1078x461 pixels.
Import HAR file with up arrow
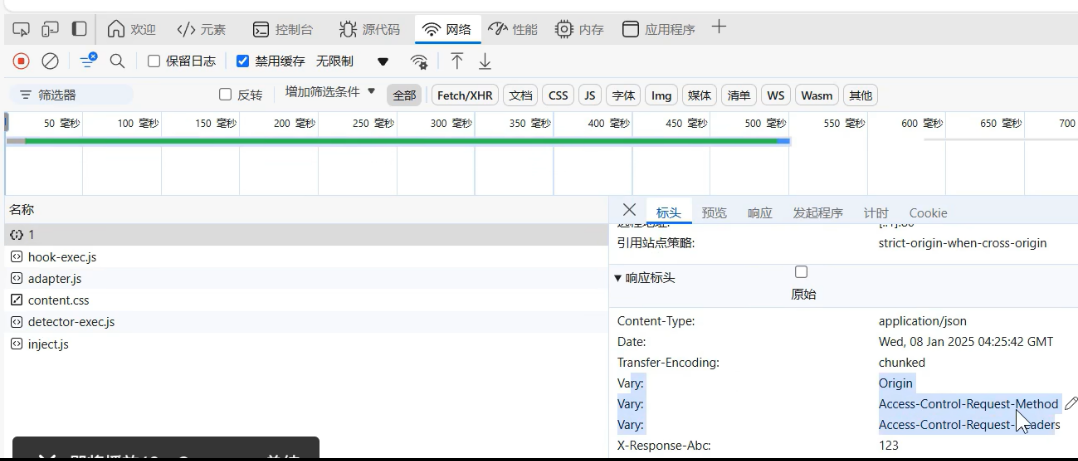click(x=456, y=61)
